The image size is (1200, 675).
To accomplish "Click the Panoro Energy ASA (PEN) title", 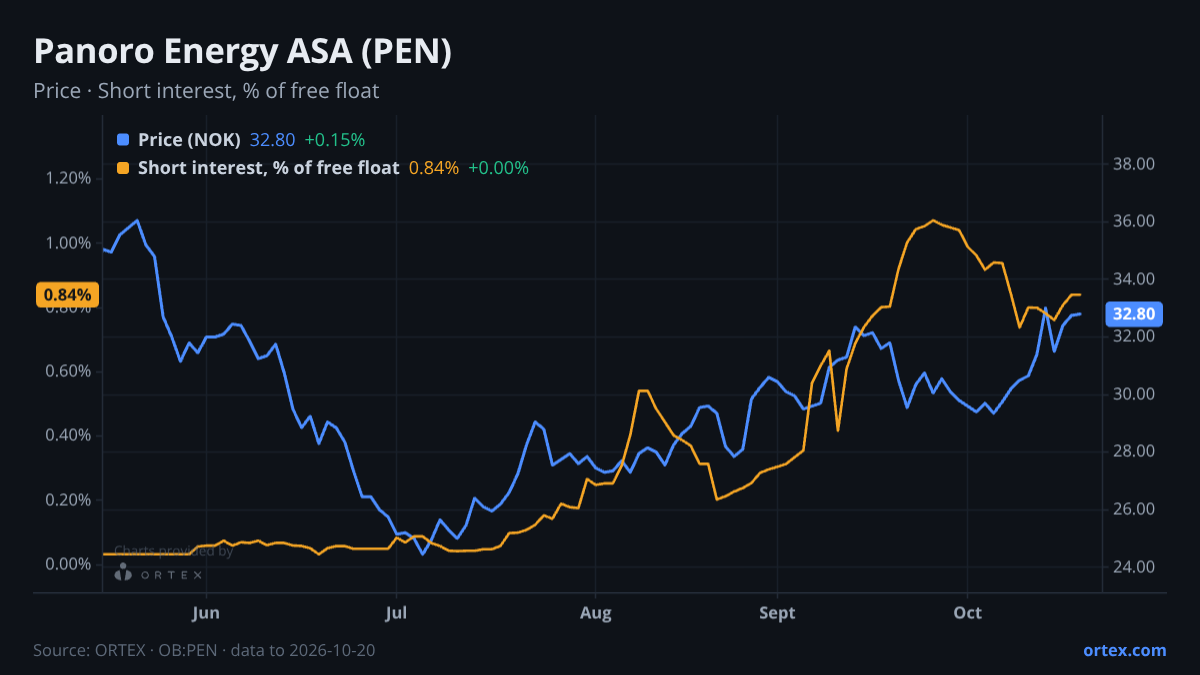I will click(242, 53).
